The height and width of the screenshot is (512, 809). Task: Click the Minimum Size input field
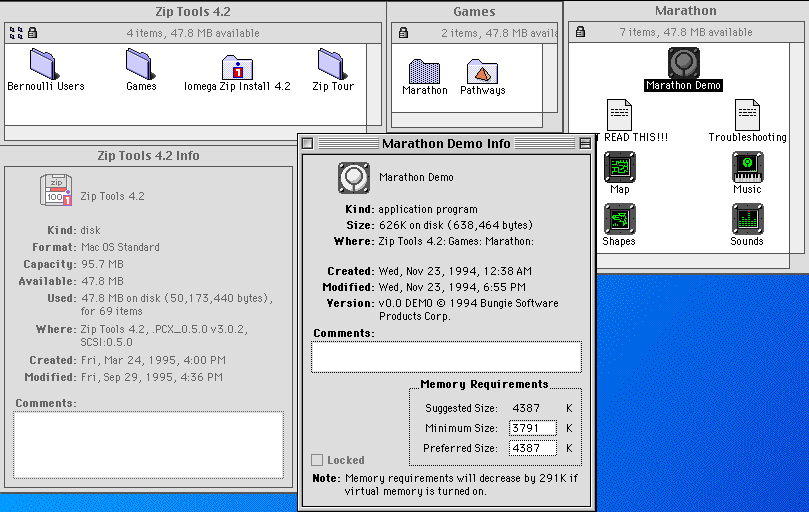[x=532, y=428]
